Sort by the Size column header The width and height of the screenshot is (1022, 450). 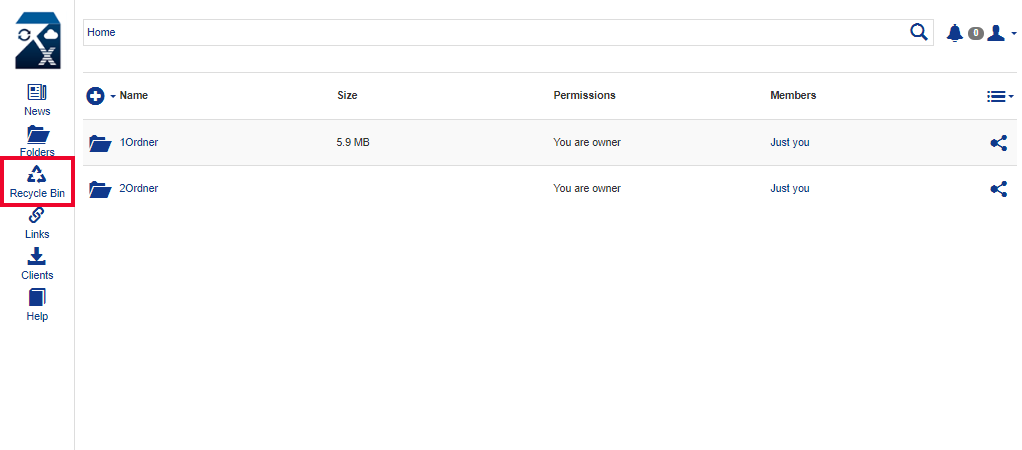click(347, 95)
